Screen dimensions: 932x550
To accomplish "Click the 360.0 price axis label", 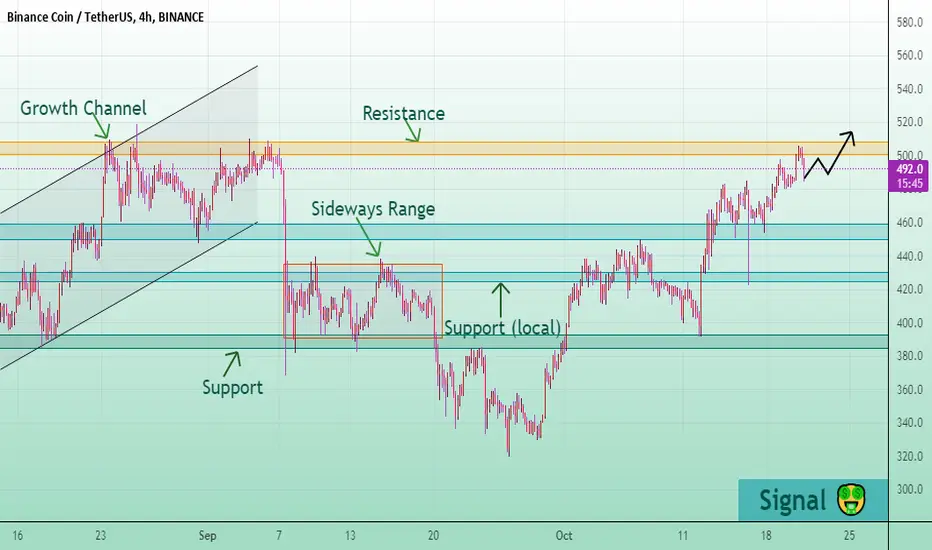I will pos(909,390).
